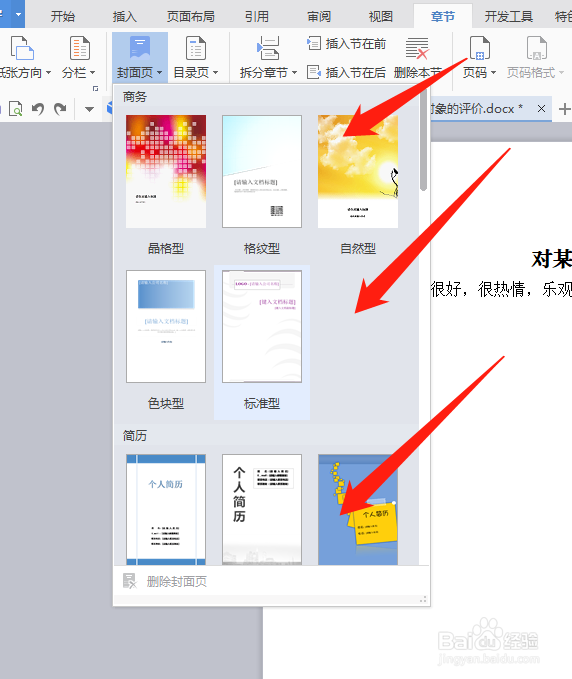Undo the last action
The image size is (572, 679).
[x=38, y=109]
